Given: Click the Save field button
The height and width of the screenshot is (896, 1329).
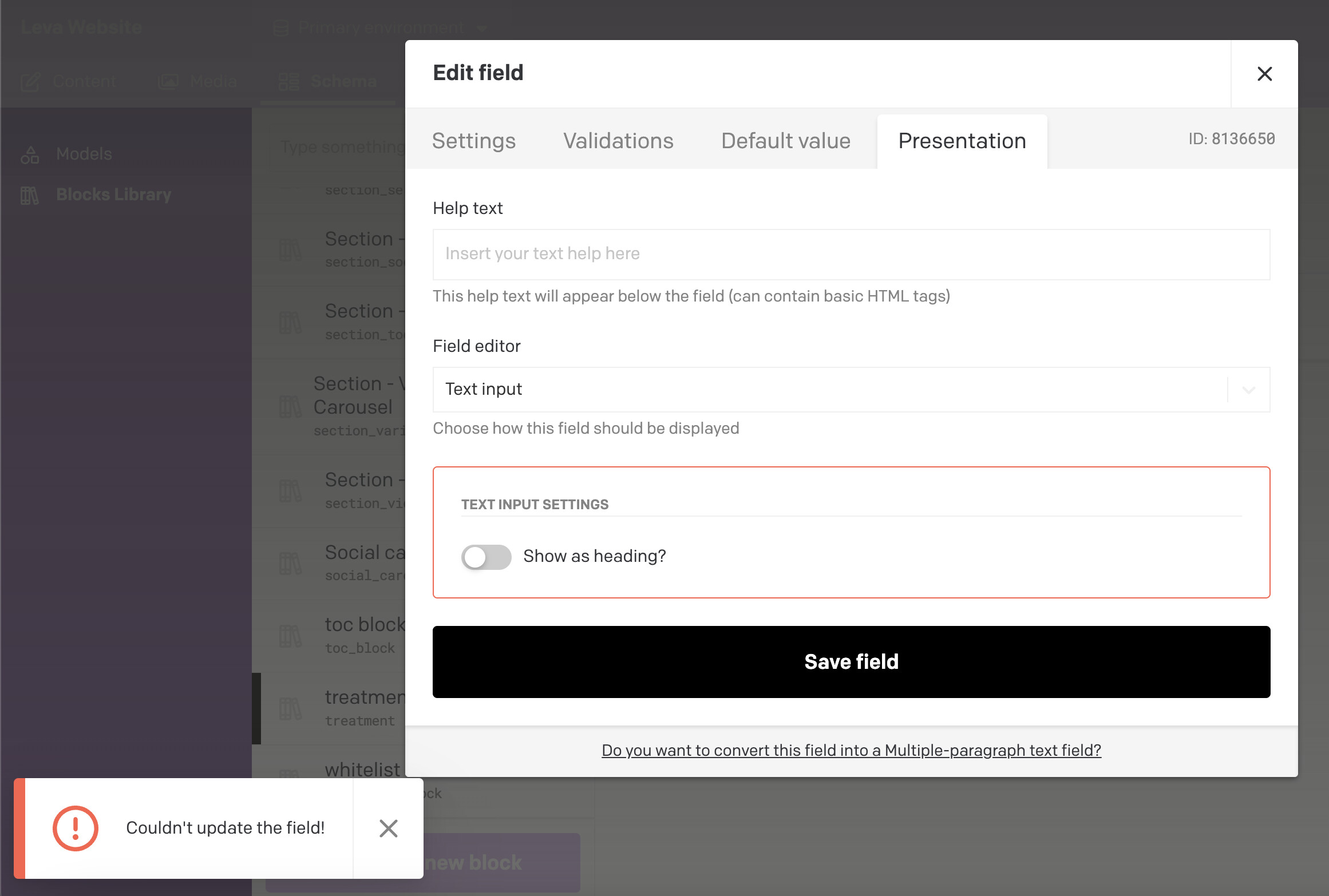Looking at the screenshot, I should coord(851,661).
